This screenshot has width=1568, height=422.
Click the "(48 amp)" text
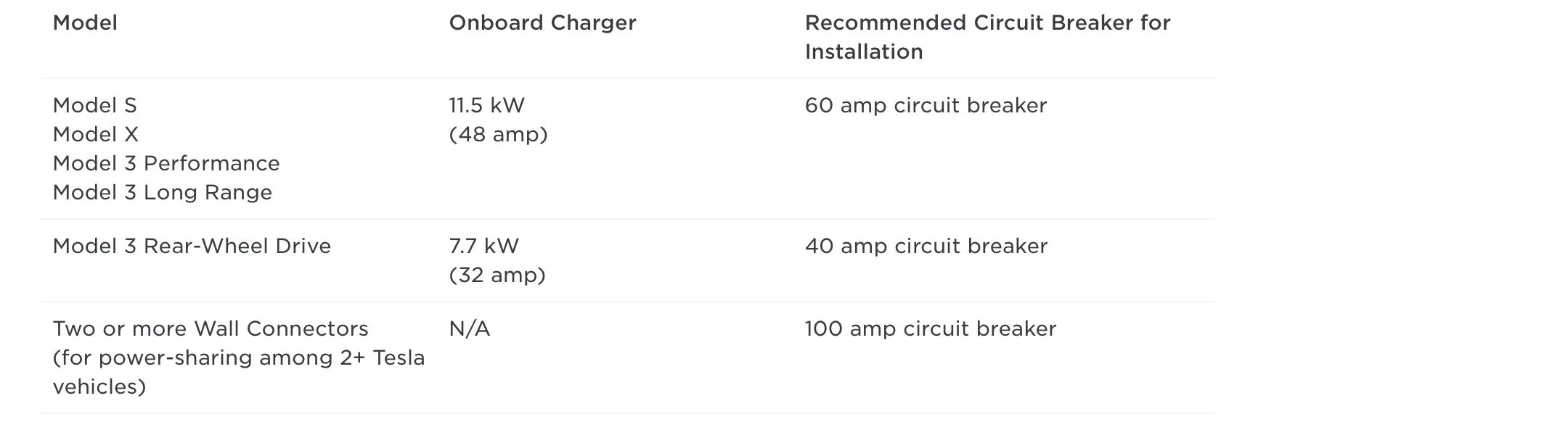498,135
